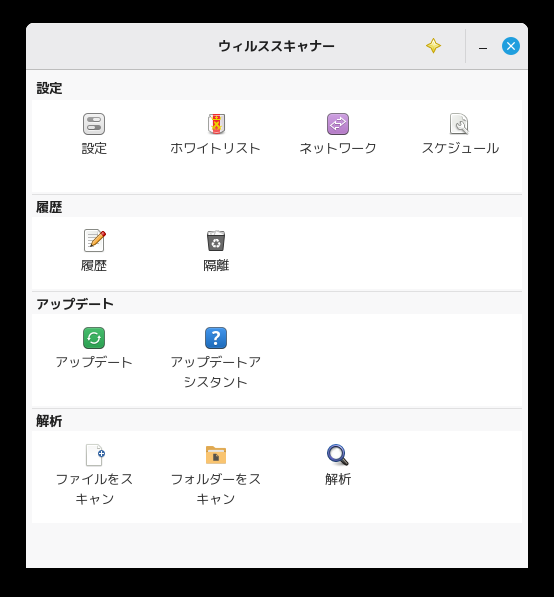Image resolution: width=554 pixels, height=597 pixels.
Task: Open the スケジュール scheduler icon
Action: [x=460, y=124]
